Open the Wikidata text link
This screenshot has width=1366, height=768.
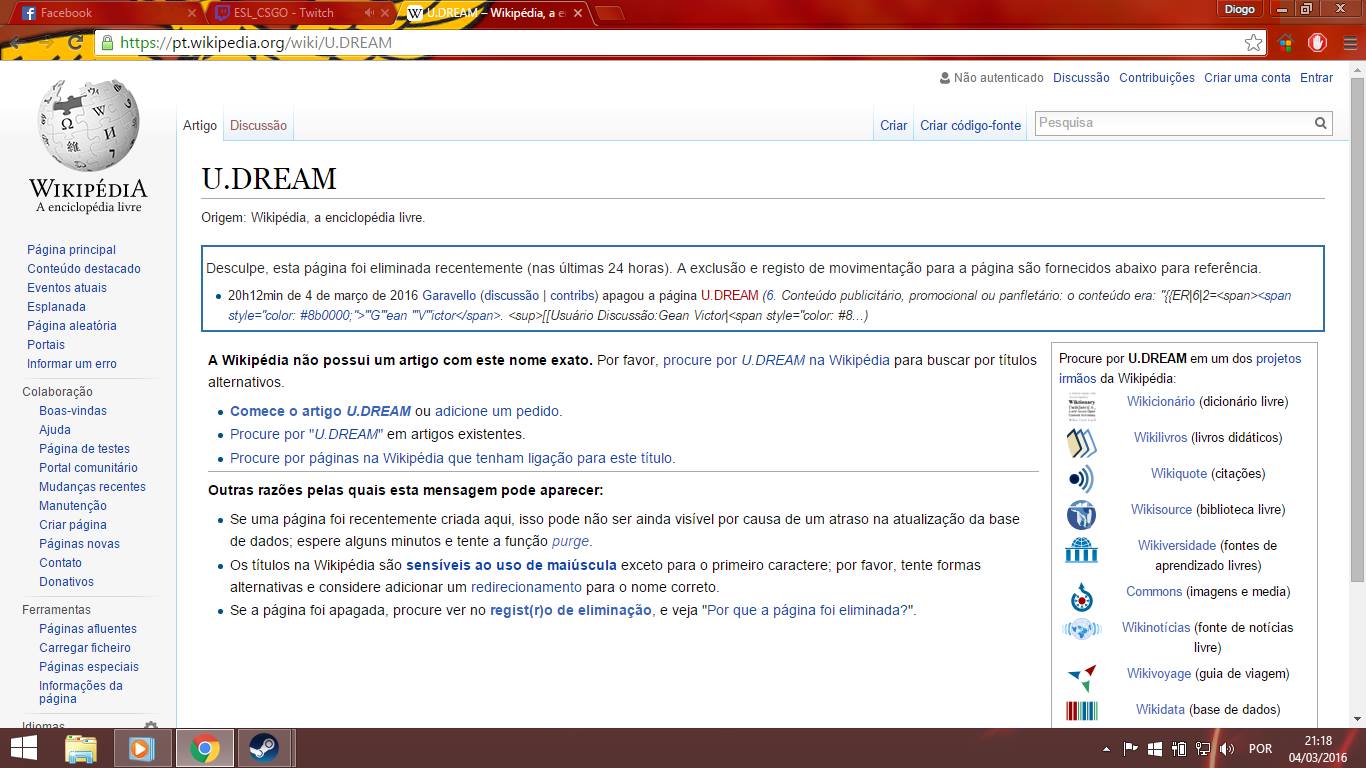[x=1160, y=710]
